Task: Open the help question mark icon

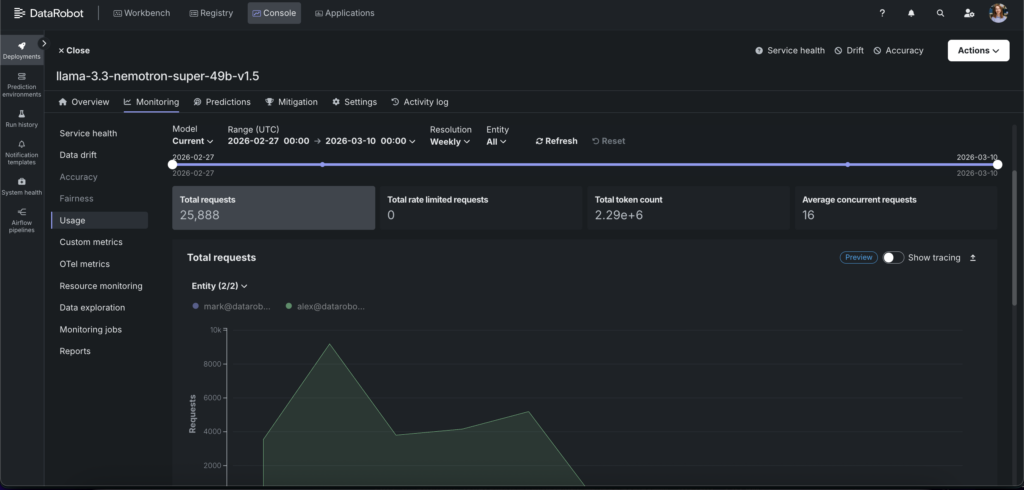Action: [x=882, y=13]
